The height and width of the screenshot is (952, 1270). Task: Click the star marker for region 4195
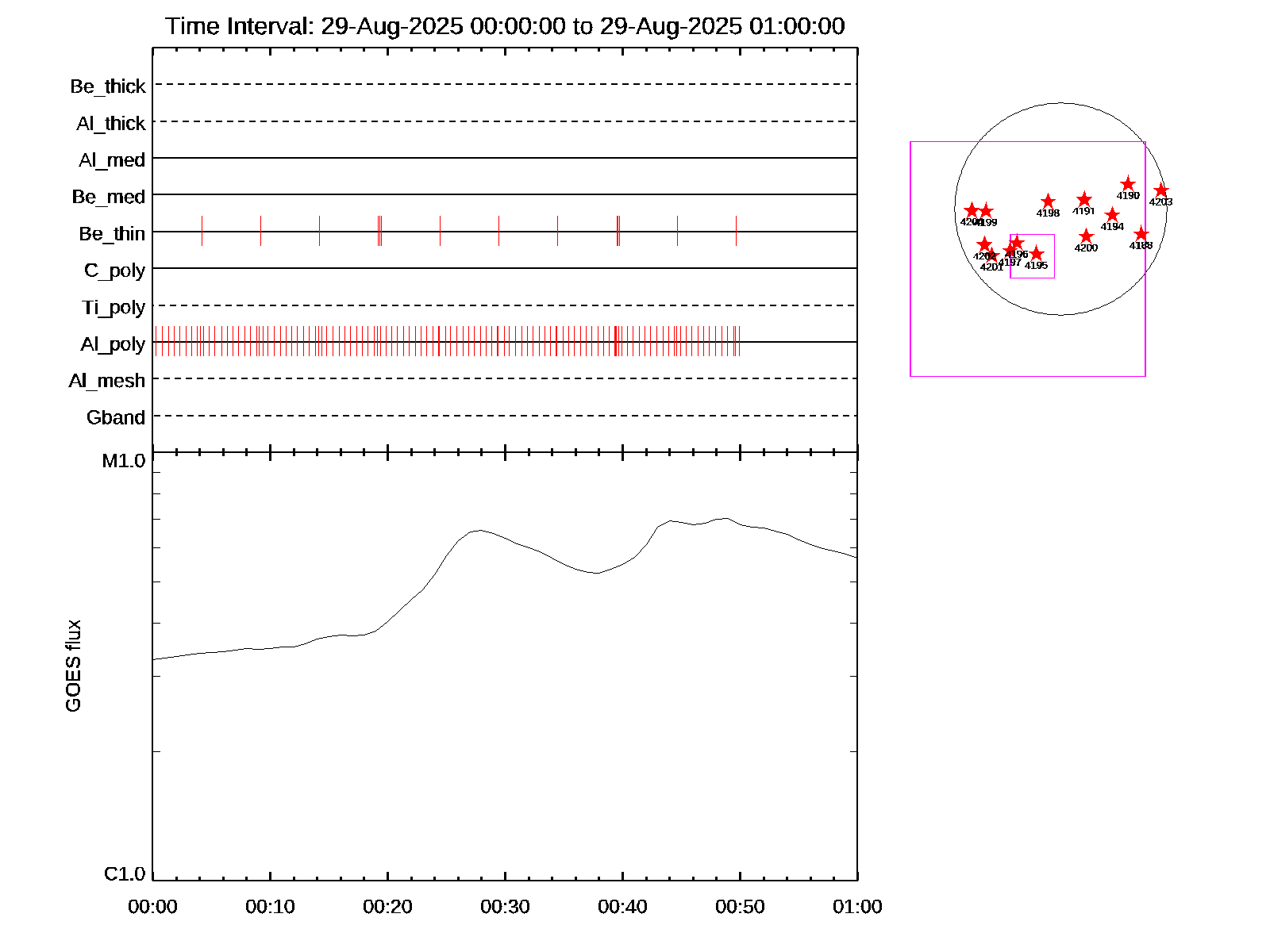tap(1036, 254)
